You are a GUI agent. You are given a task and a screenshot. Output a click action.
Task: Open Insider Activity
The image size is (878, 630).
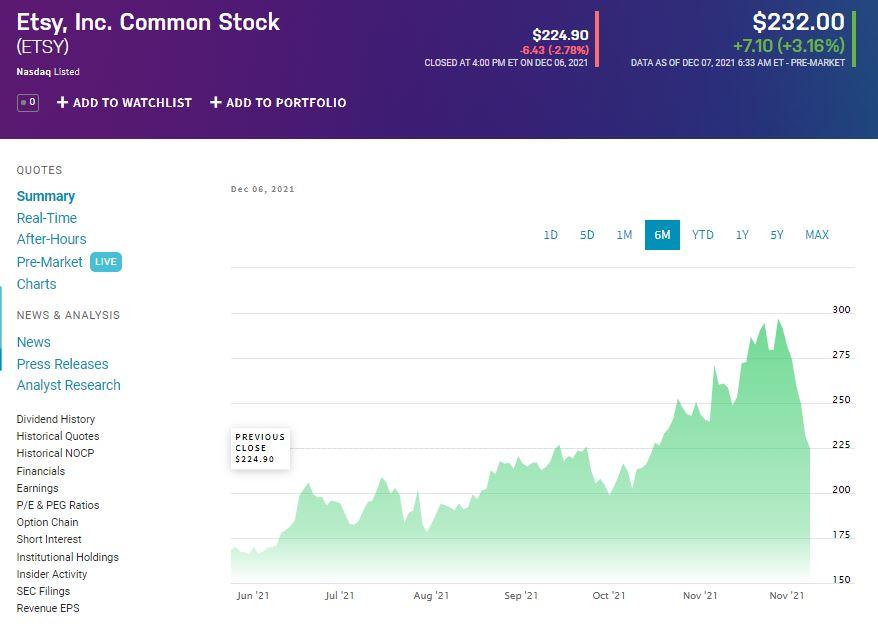coord(52,574)
